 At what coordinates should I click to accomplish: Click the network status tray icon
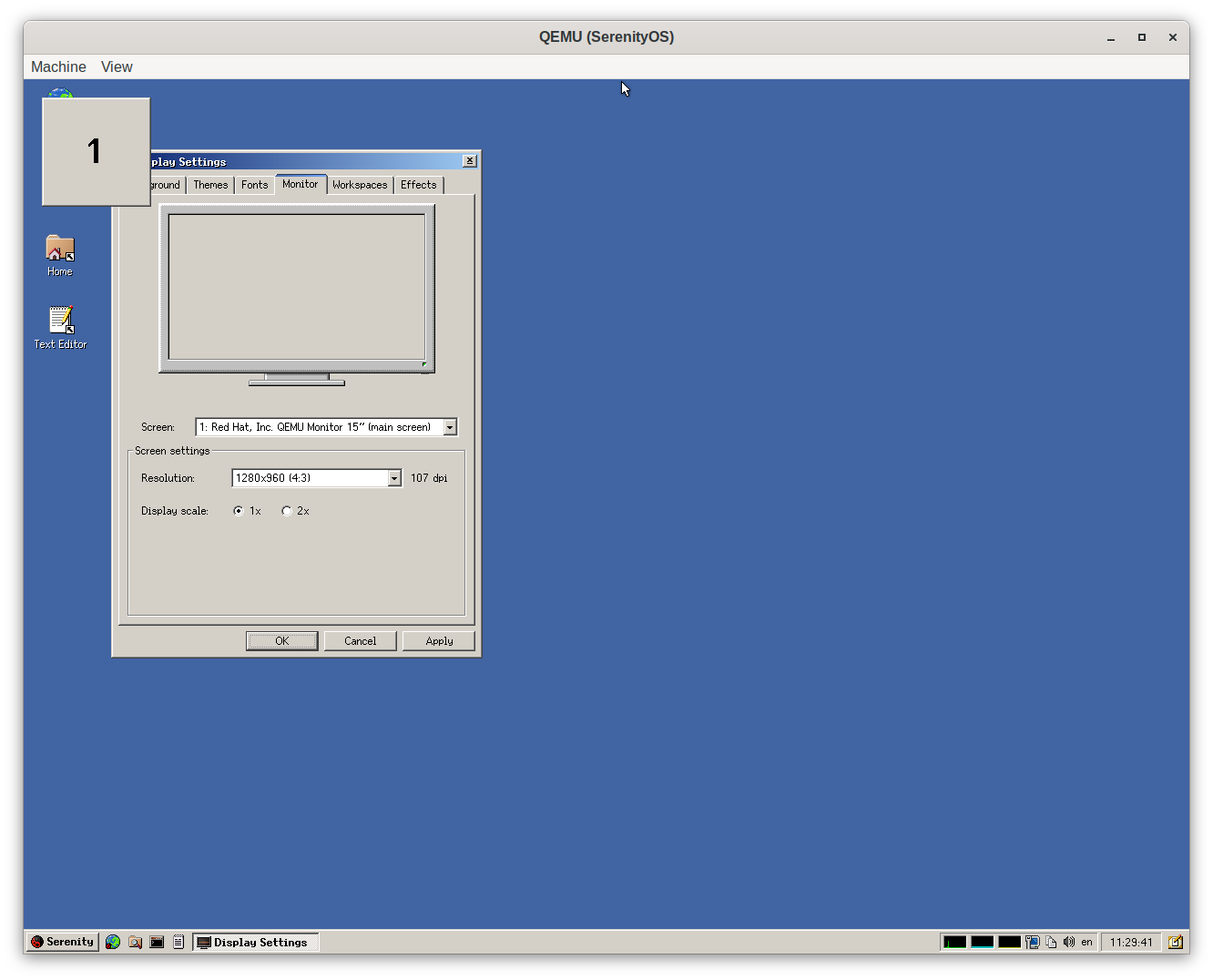1033,942
